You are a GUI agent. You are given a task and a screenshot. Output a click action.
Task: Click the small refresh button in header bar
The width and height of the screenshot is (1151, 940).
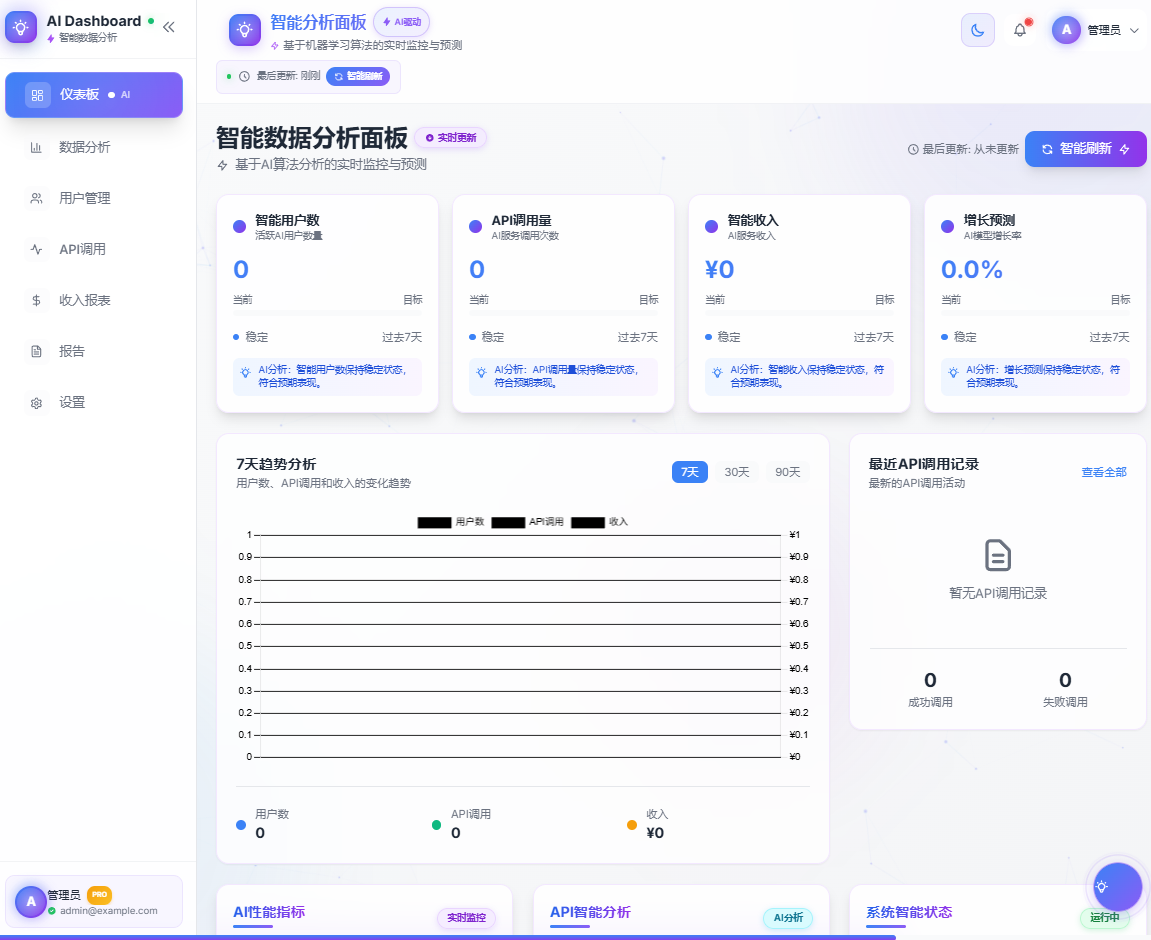tap(358, 76)
